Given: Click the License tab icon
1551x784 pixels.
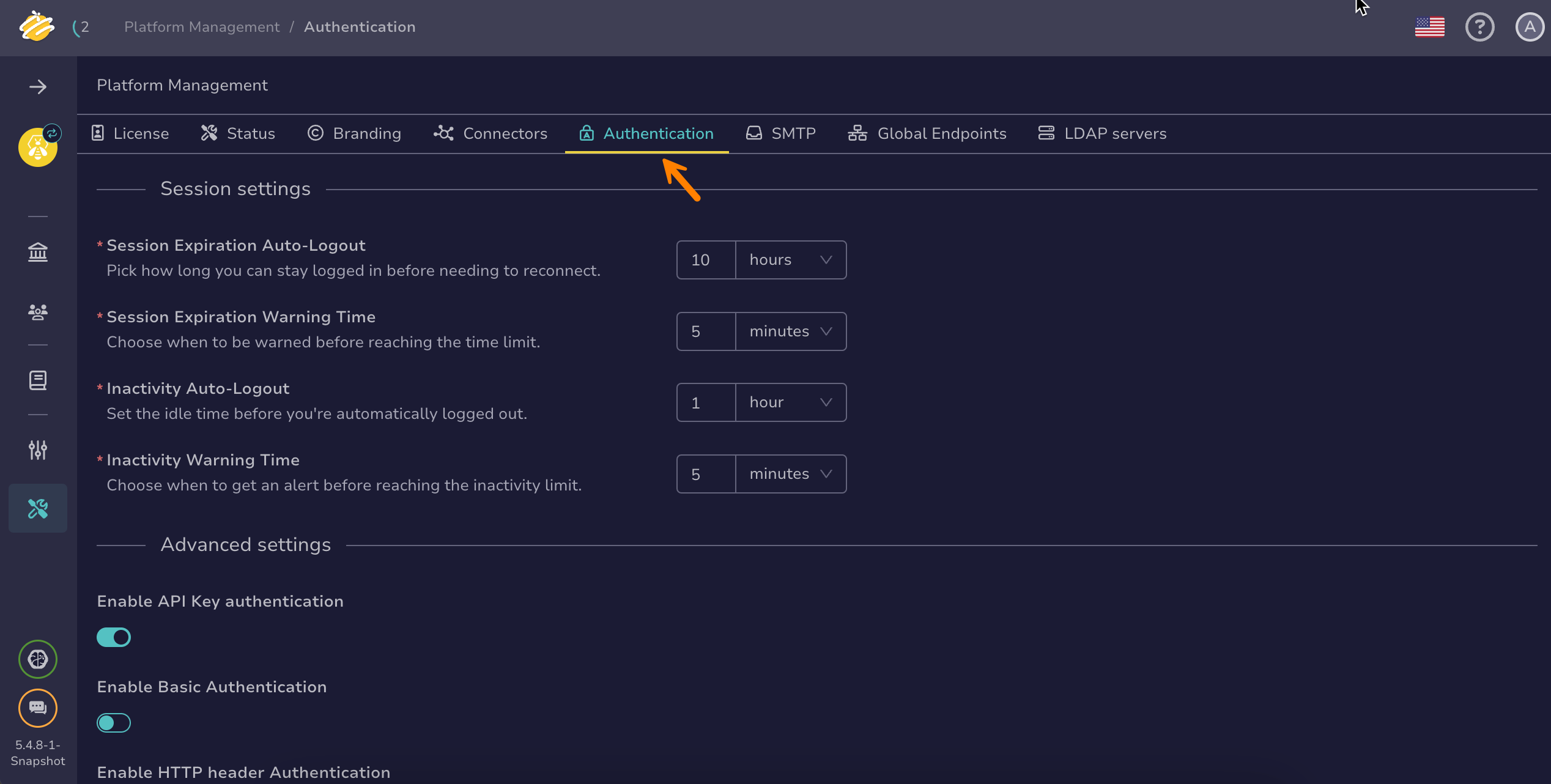Looking at the screenshot, I should (x=98, y=133).
